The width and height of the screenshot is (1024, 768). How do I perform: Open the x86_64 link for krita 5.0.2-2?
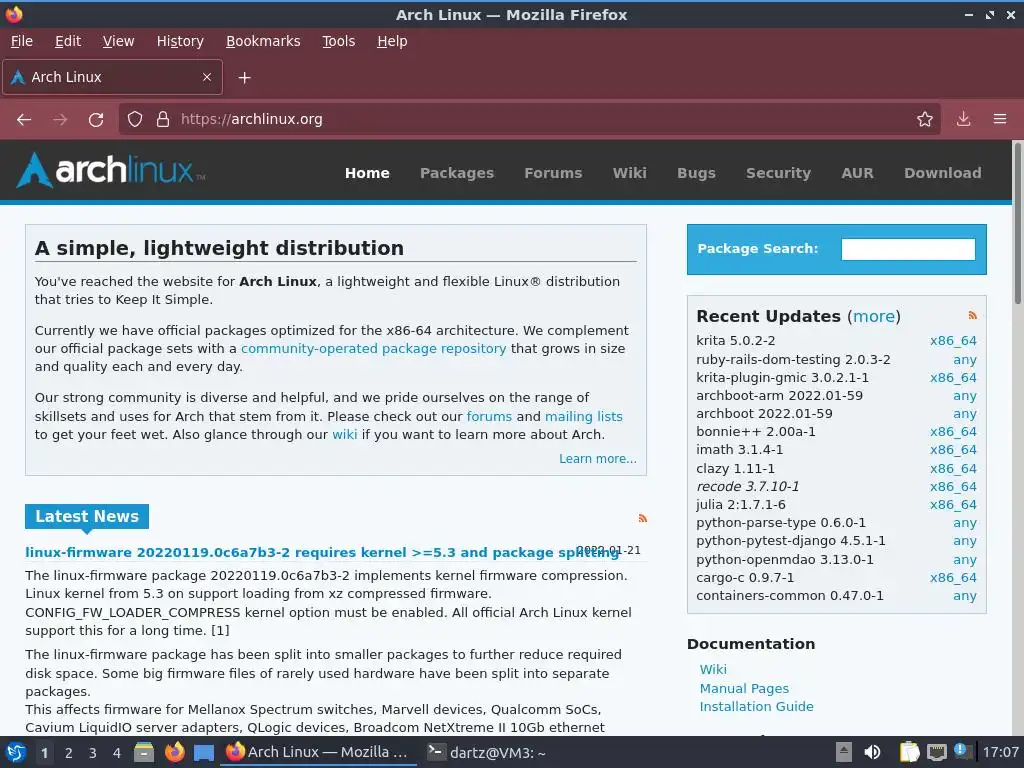[x=953, y=341]
